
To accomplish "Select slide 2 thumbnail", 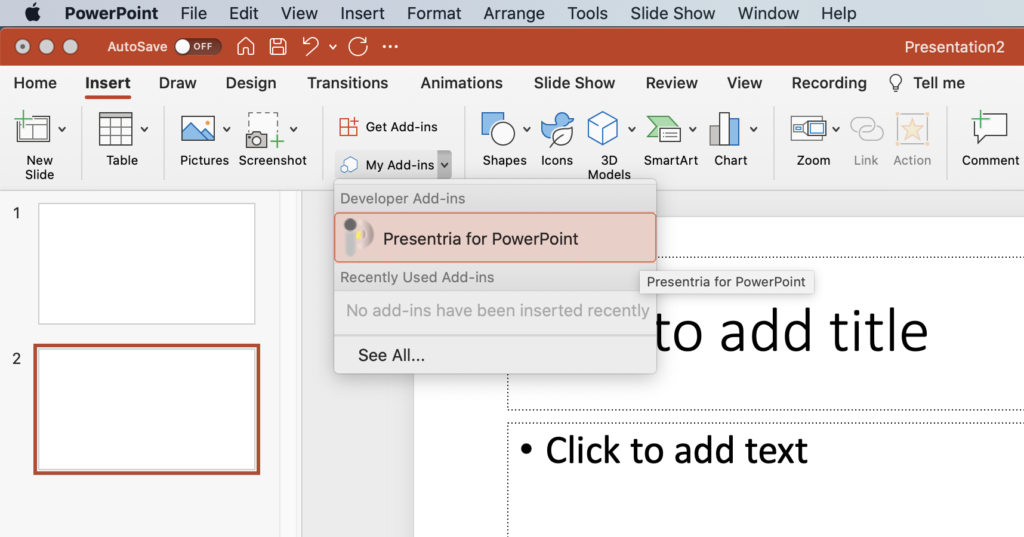I will point(146,409).
